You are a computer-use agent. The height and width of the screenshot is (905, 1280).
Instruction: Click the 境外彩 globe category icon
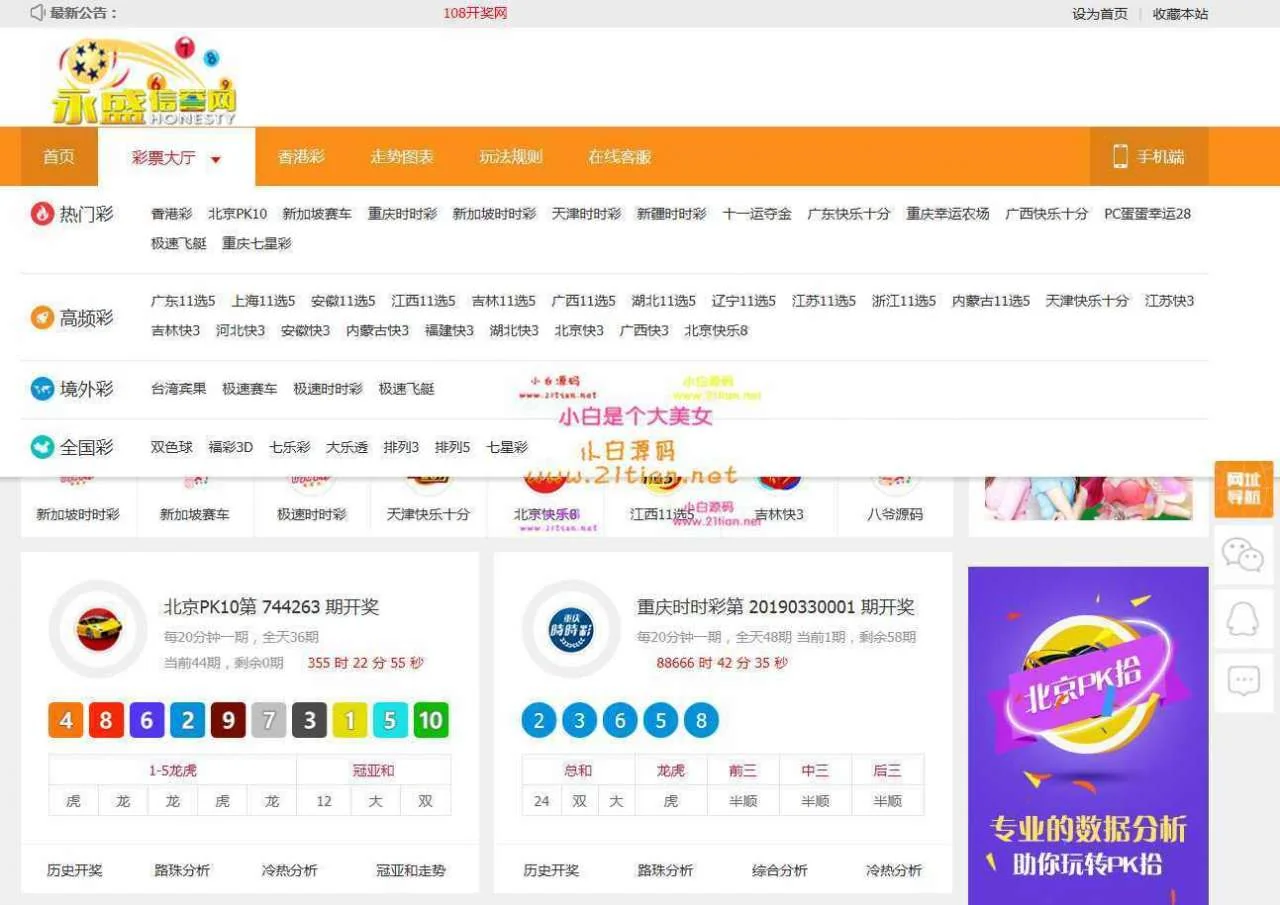[42, 389]
